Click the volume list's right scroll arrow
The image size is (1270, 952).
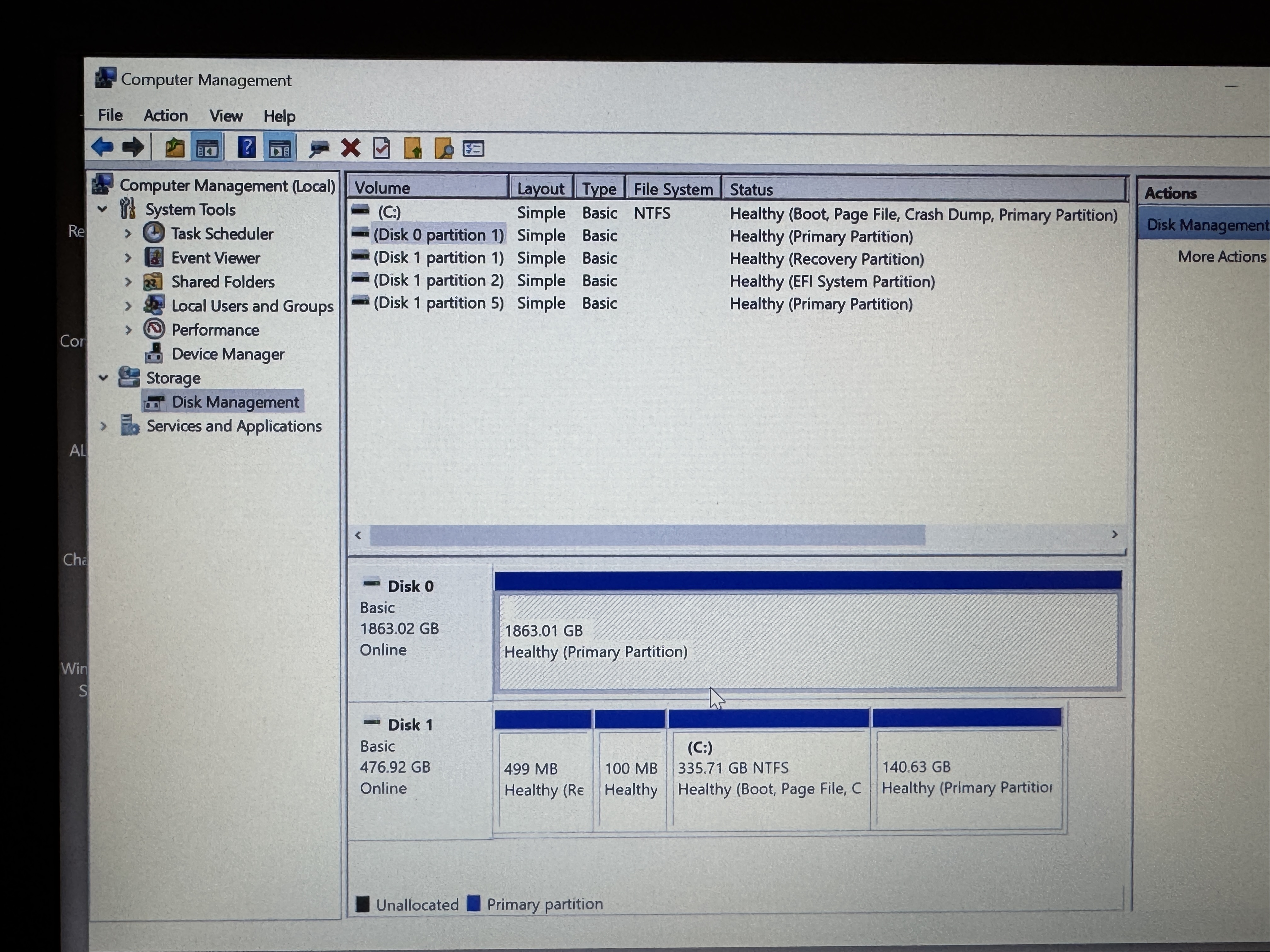tap(1114, 534)
